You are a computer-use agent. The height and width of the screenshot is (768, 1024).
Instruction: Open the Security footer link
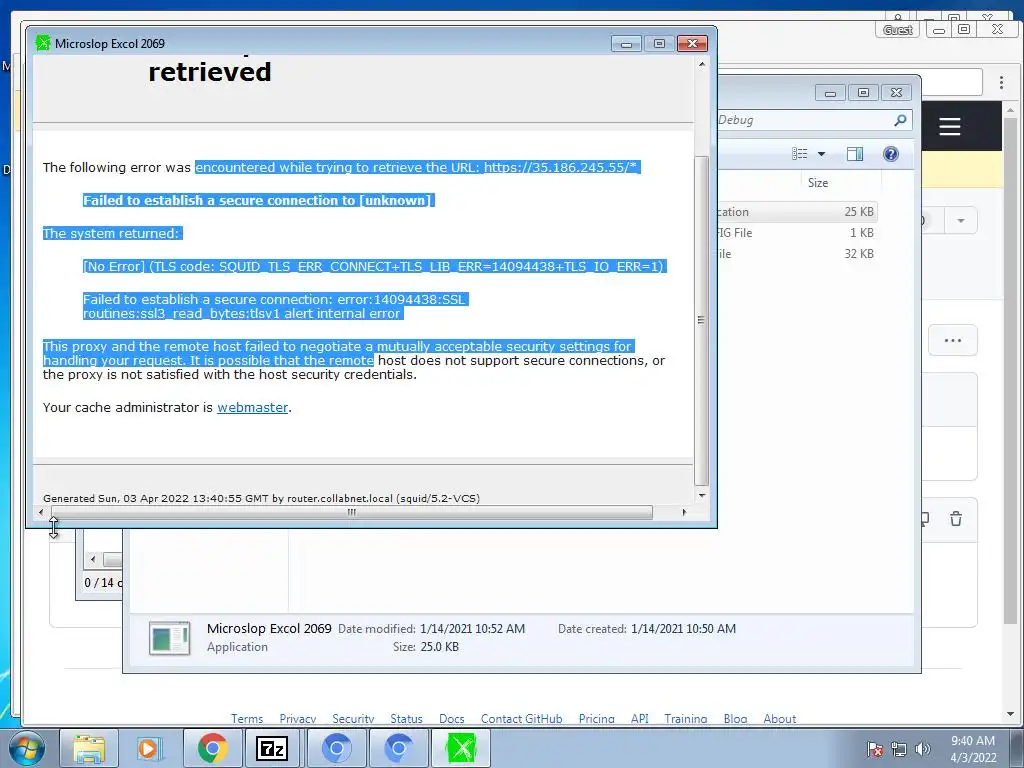353,718
